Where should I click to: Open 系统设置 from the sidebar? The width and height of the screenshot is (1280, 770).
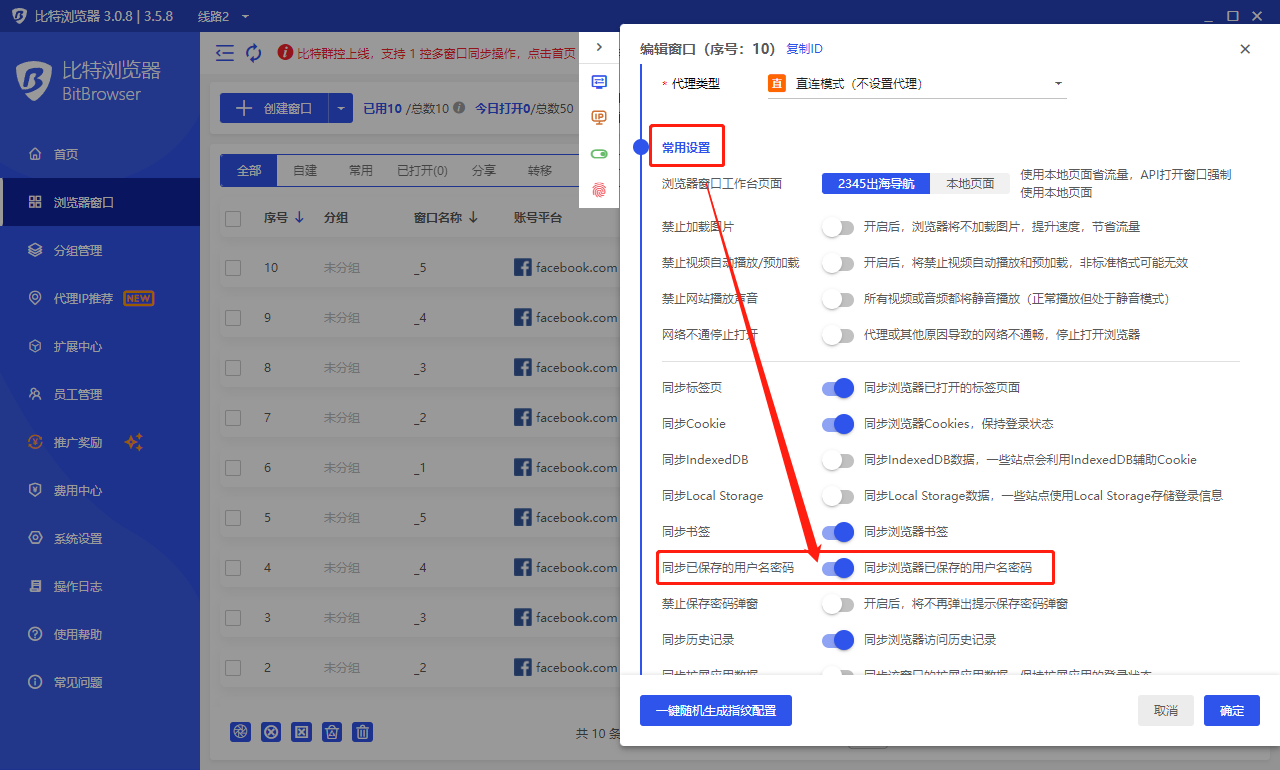[x=78, y=539]
